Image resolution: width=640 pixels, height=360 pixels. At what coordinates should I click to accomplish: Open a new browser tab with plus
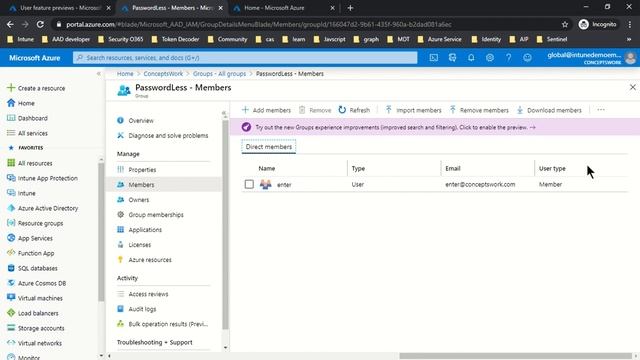[350, 8]
